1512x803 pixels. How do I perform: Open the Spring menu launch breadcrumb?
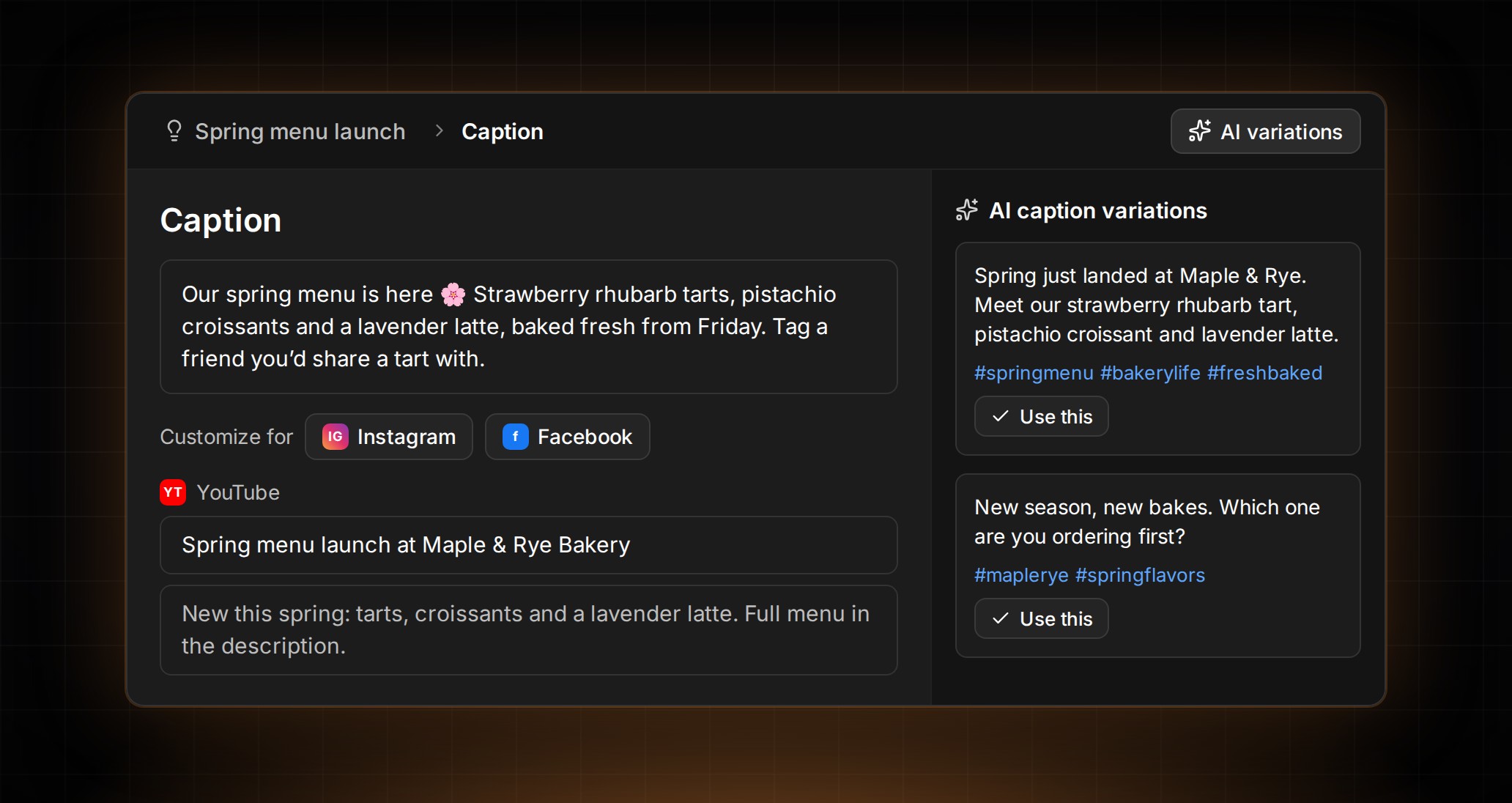pyautogui.click(x=300, y=131)
